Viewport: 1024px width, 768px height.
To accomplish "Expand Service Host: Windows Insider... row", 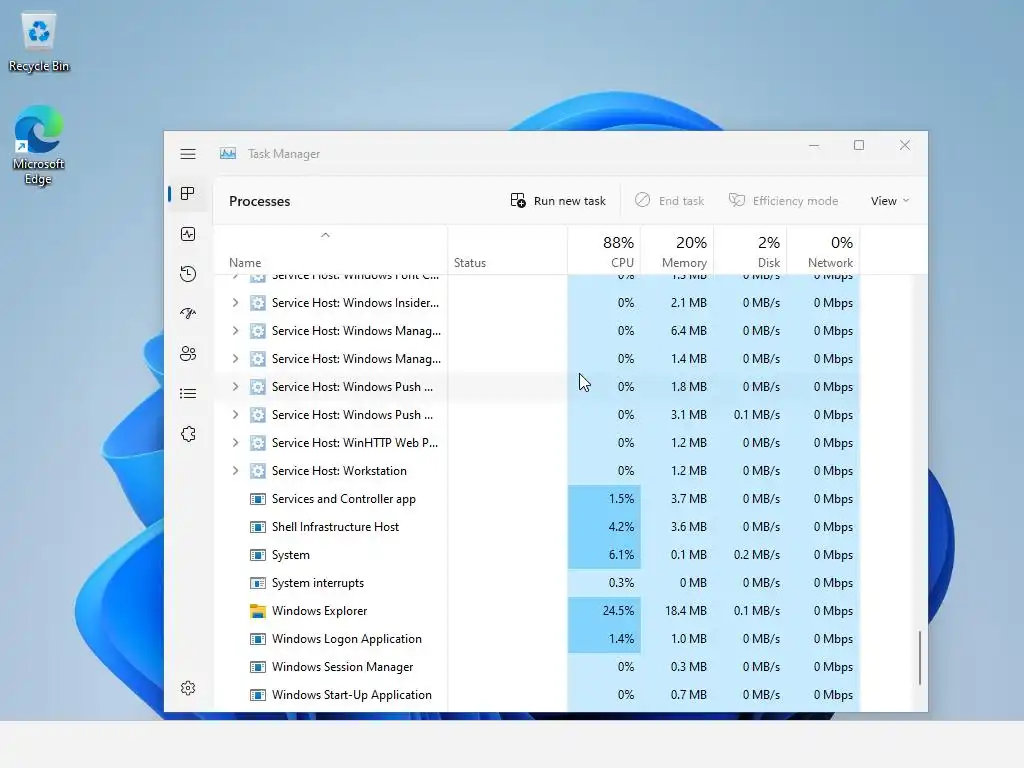I will 235,303.
